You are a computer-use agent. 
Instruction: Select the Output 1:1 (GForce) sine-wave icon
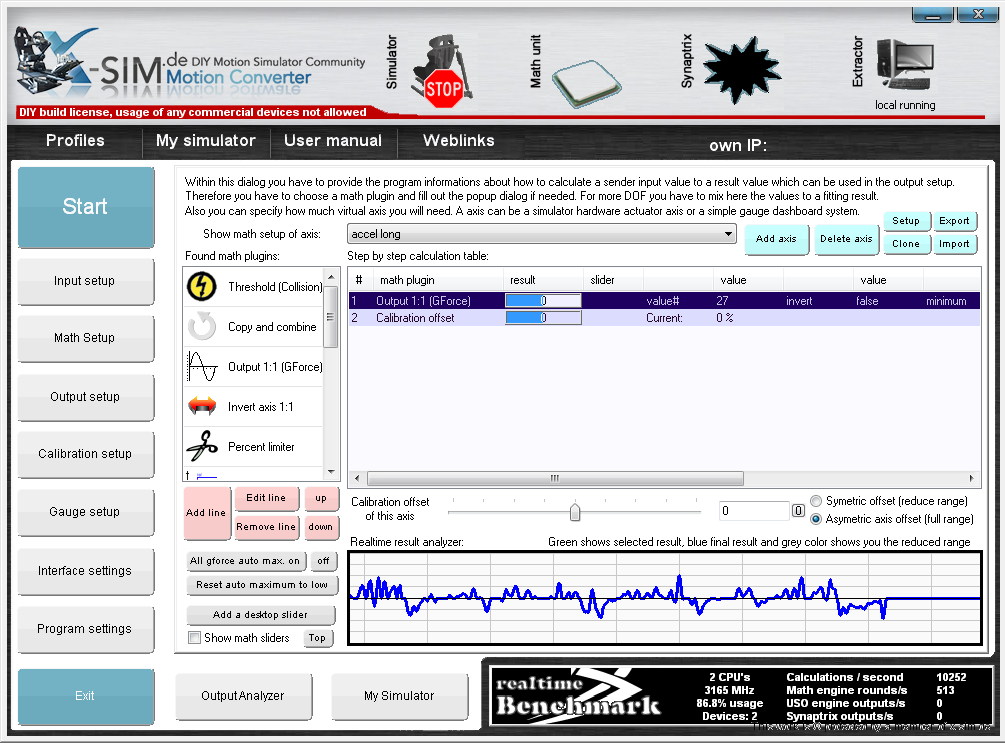[x=202, y=367]
